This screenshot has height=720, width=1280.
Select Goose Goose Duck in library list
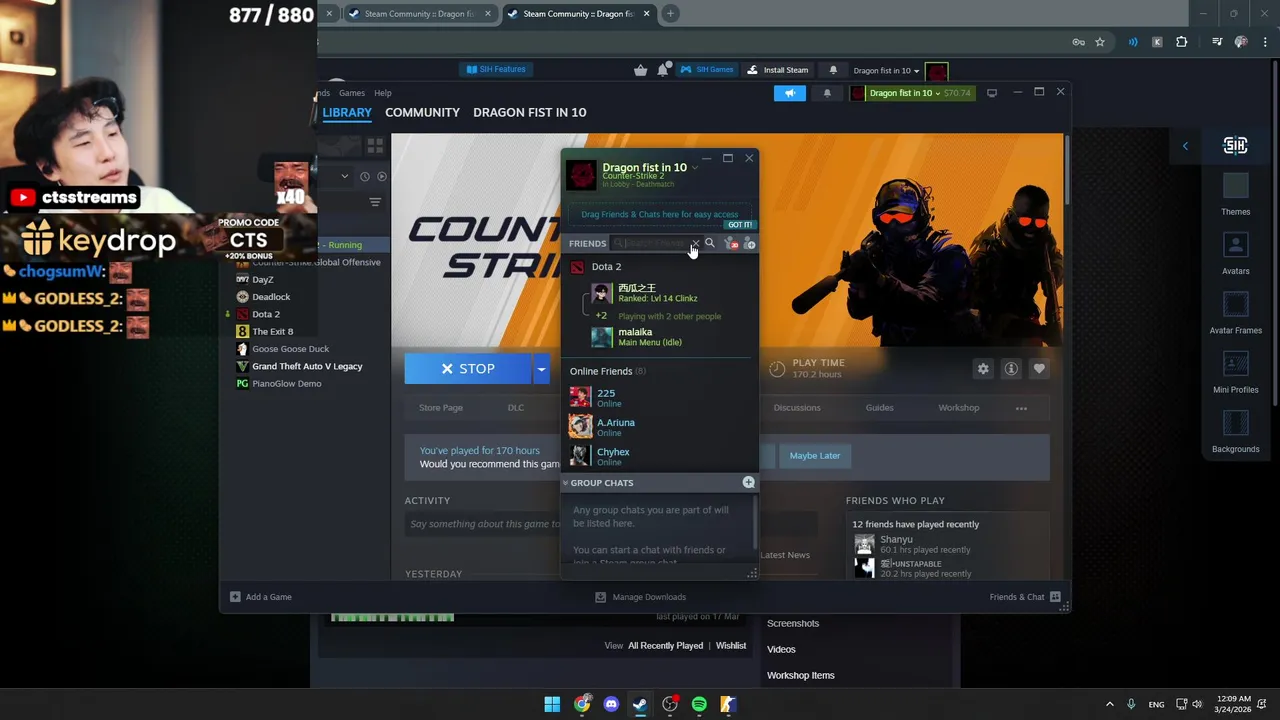[290, 349]
